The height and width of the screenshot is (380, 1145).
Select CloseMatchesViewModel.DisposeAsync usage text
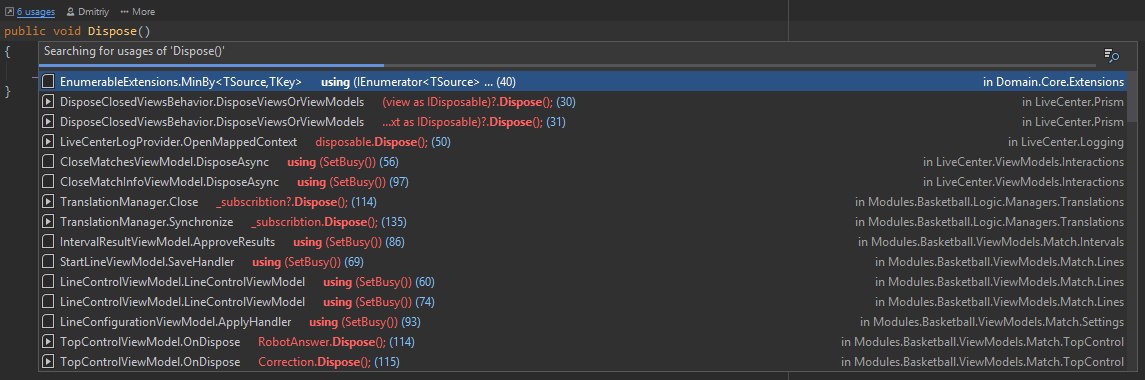coord(164,162)
